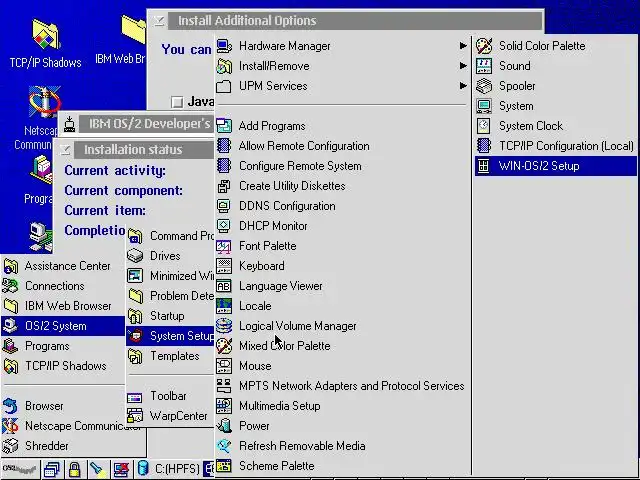Screen dimensions: 640x480
Task: Select WarpCenter entry in the submenu
Action: point(170,416)
